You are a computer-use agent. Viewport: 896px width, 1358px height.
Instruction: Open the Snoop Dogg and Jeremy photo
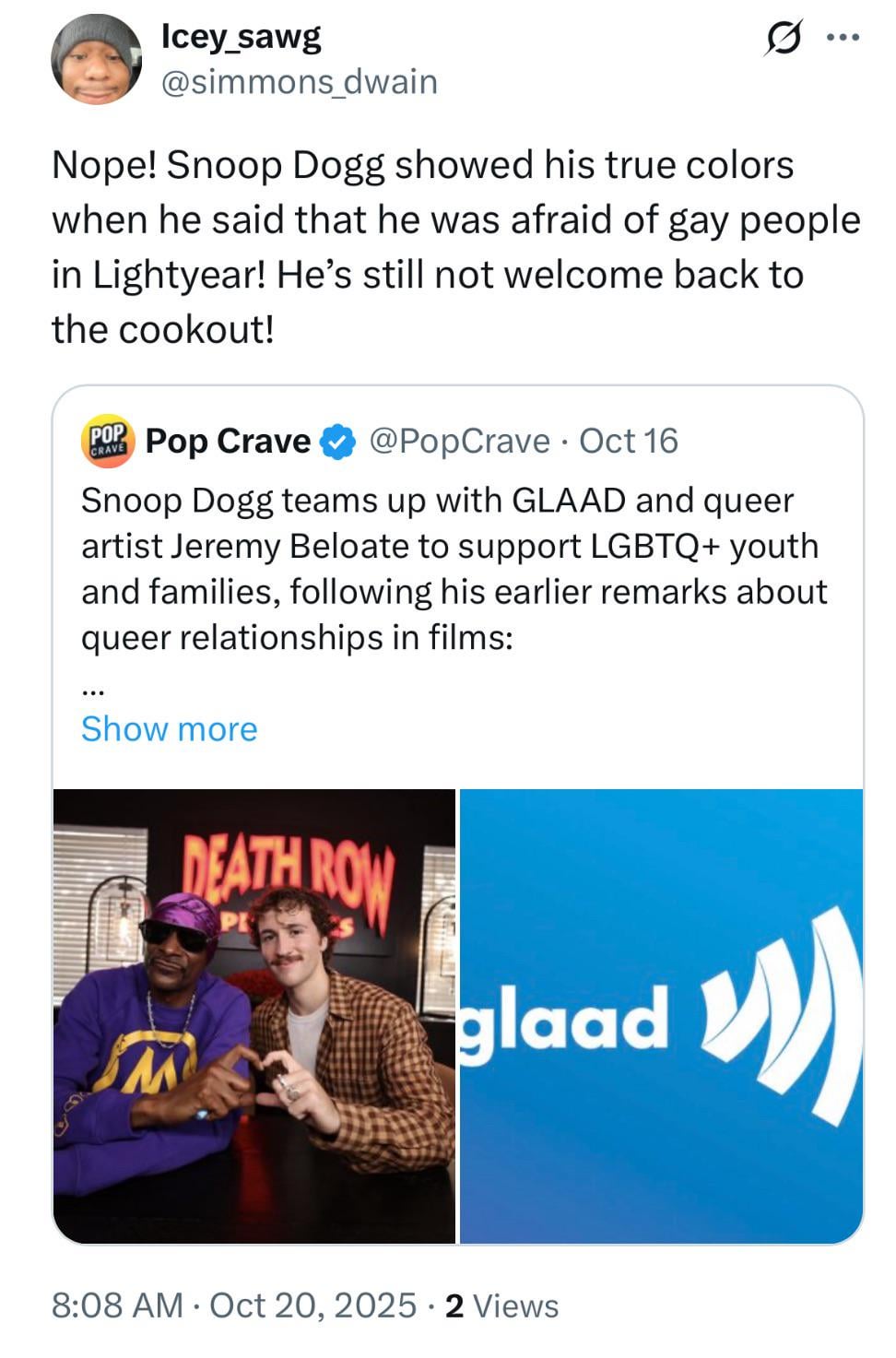[x=254, y=1016]
